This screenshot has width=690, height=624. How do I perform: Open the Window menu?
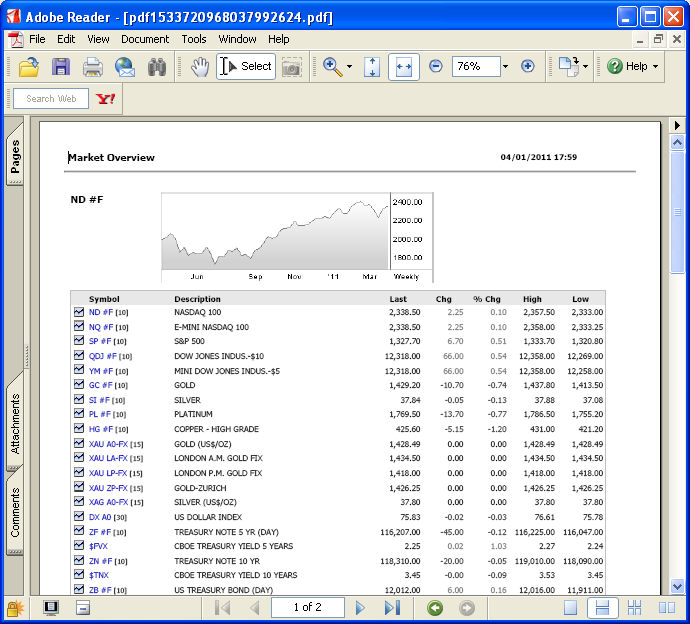tap(237, 39)
